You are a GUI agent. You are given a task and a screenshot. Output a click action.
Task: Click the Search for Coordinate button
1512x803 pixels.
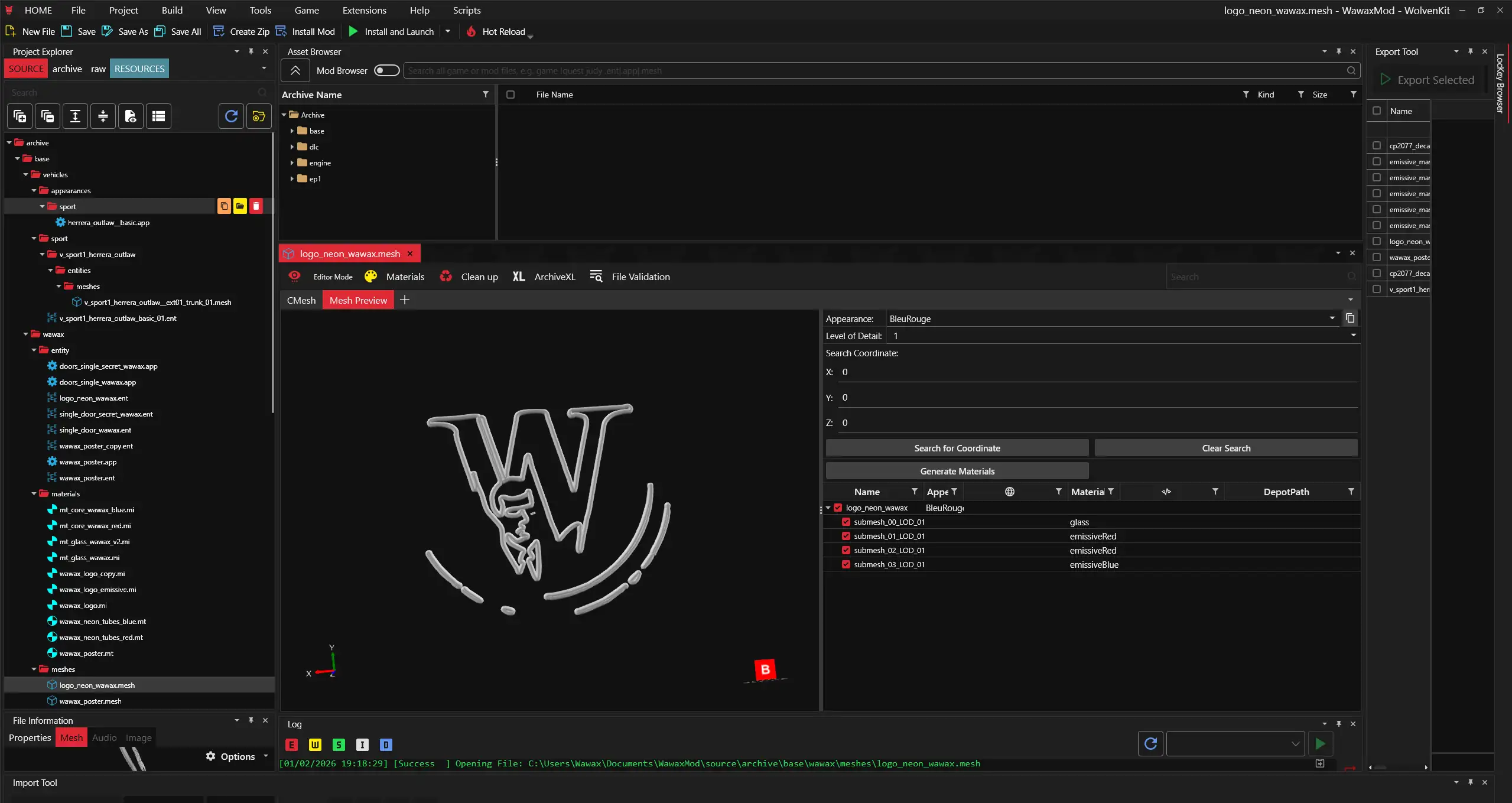(957, 448)
